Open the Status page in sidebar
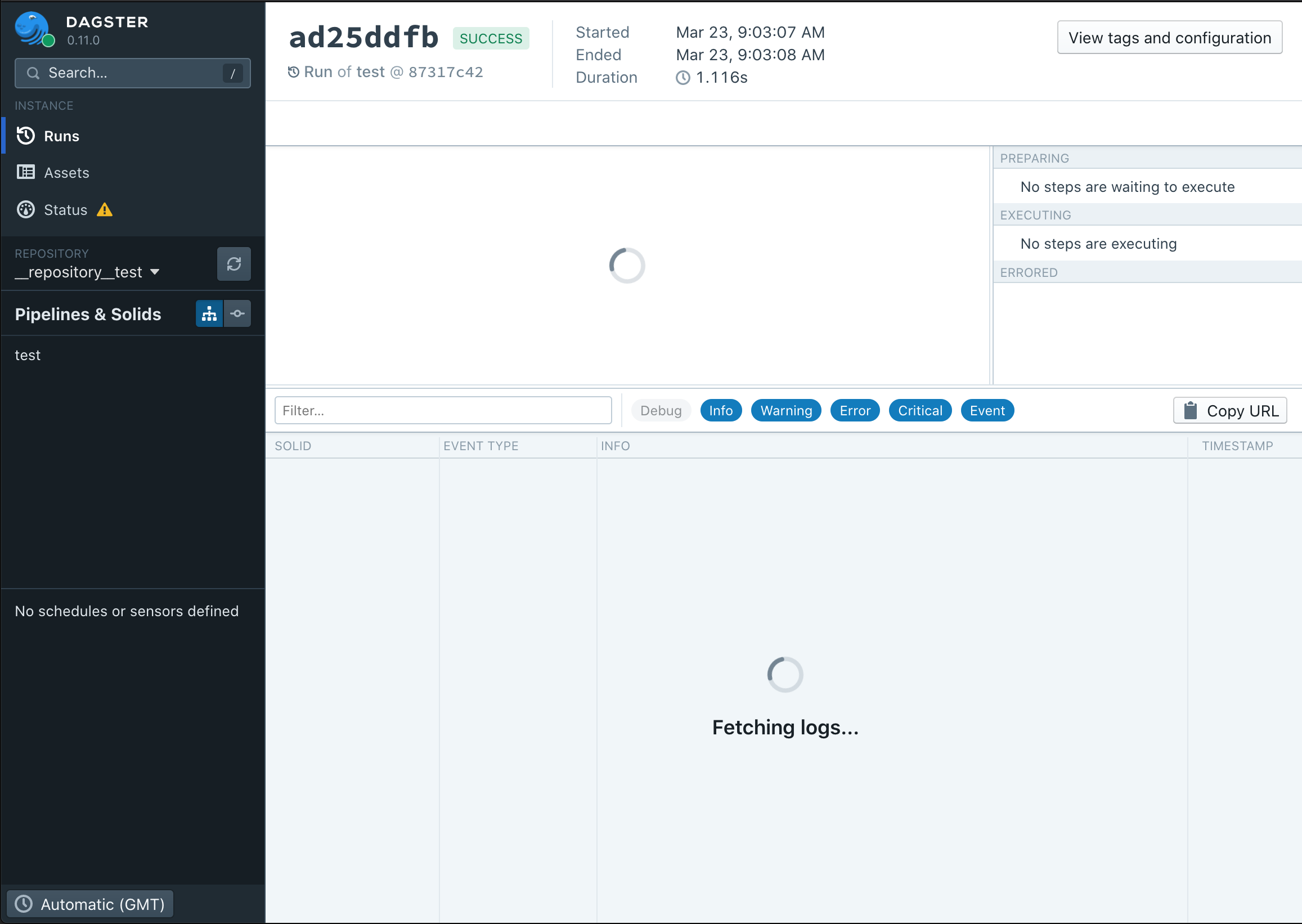The height and width of the screenshot is (924, 1302). (x=65, y=210)
